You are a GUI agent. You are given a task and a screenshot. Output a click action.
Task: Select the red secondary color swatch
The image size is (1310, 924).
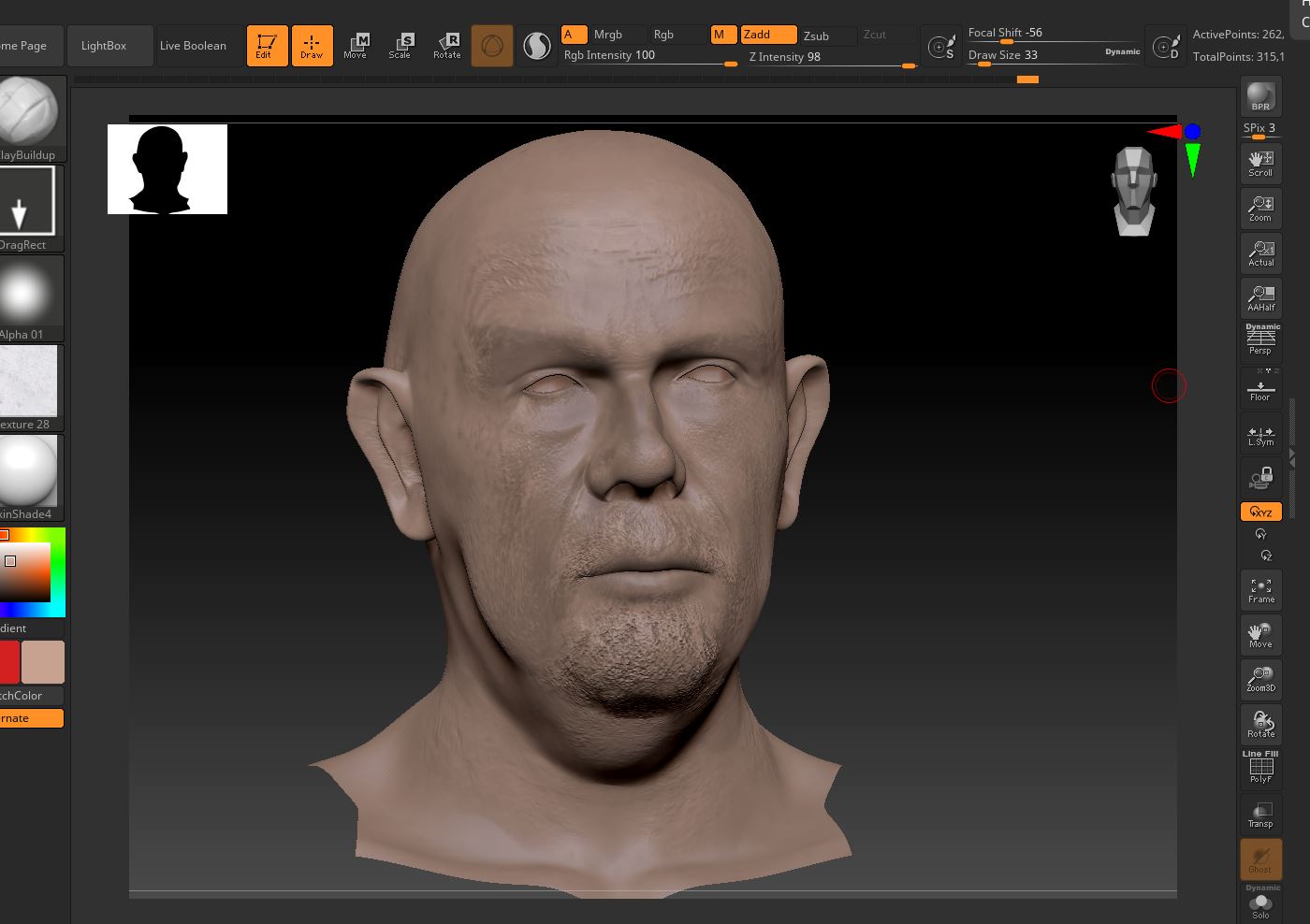pos(9,662)
